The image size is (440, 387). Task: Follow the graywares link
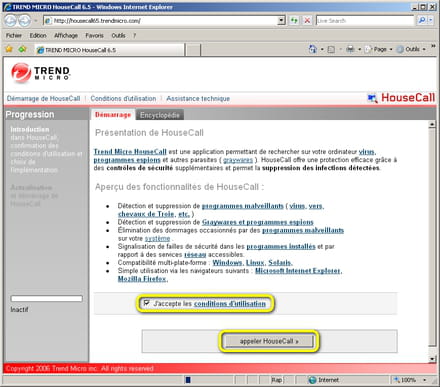[x=238, y=160]
